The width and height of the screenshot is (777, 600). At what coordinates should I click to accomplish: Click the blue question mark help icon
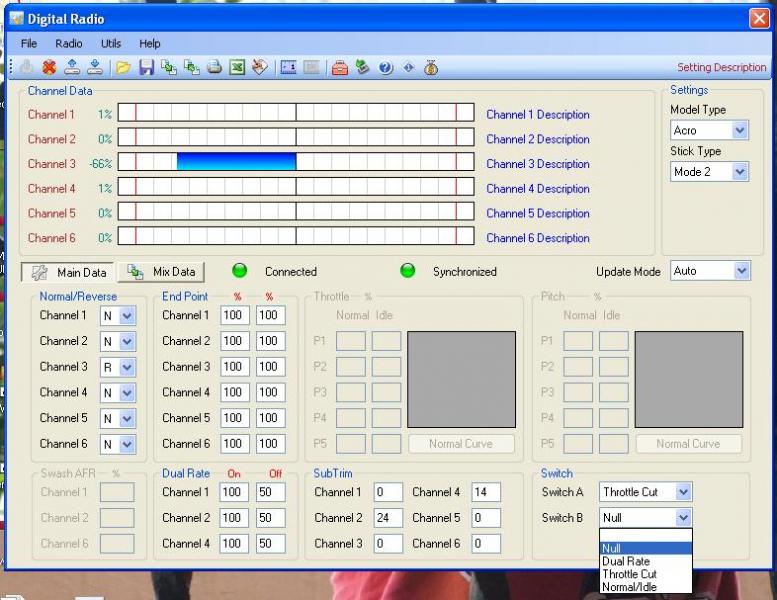click(386, 68)
